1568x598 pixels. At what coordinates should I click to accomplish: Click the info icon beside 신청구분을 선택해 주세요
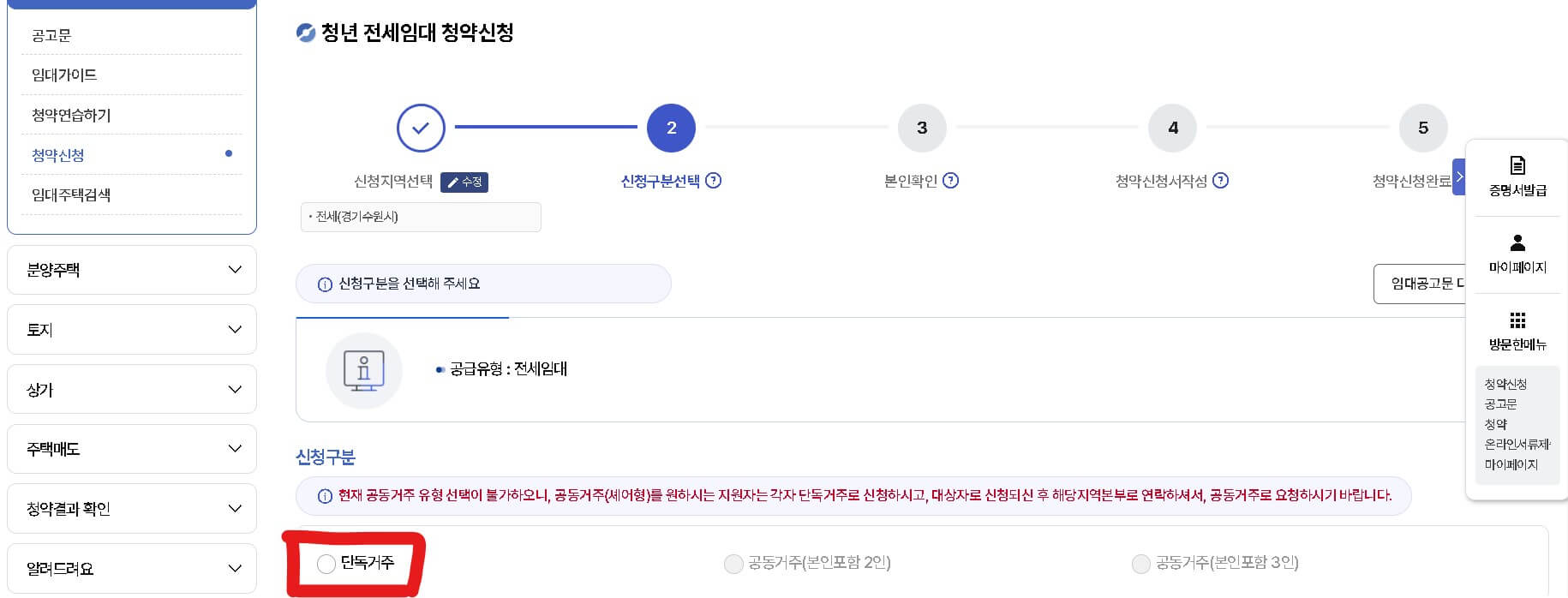point(324,283)
